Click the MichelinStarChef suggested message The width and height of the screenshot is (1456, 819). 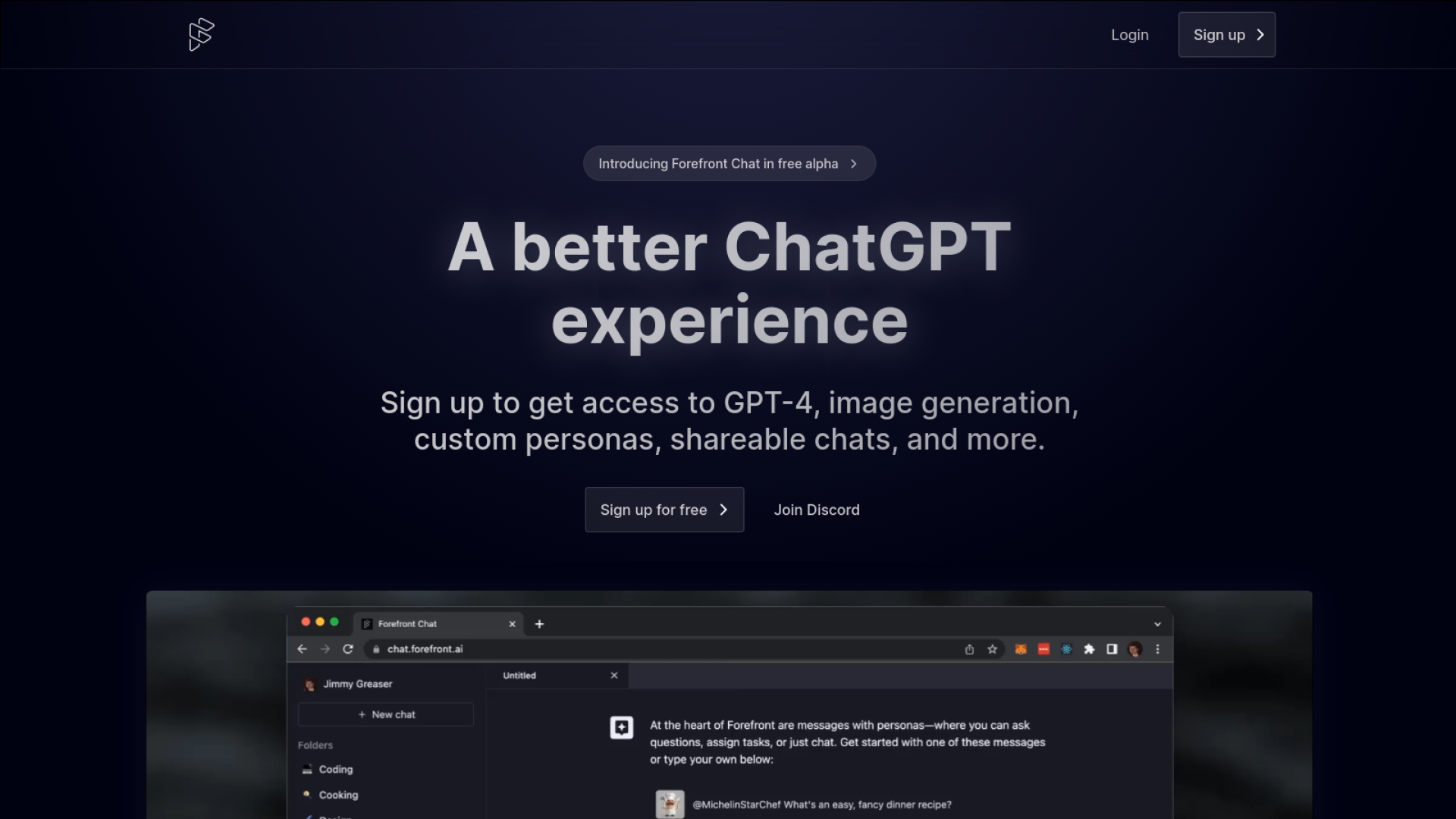[x=821, y=805]
